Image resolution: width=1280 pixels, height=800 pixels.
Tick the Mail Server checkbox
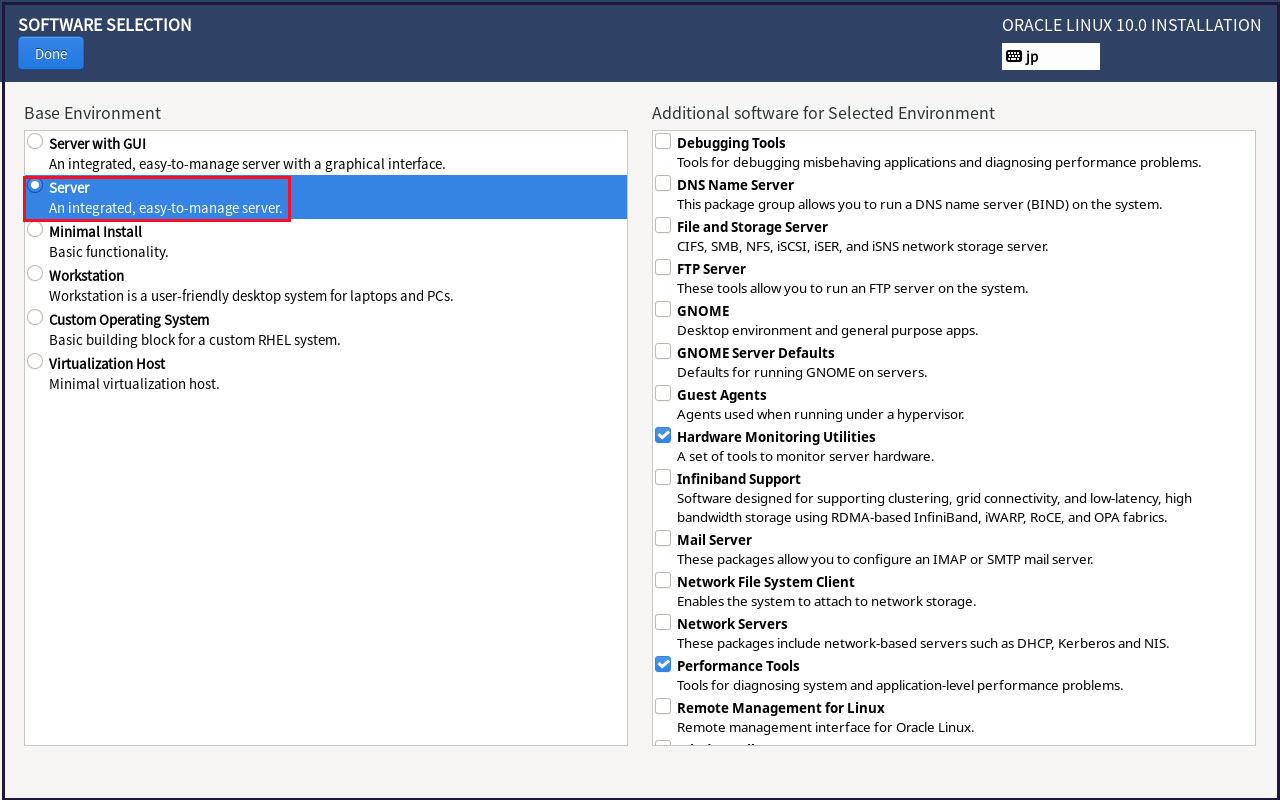pyautogui.click(x=663, y=538)
